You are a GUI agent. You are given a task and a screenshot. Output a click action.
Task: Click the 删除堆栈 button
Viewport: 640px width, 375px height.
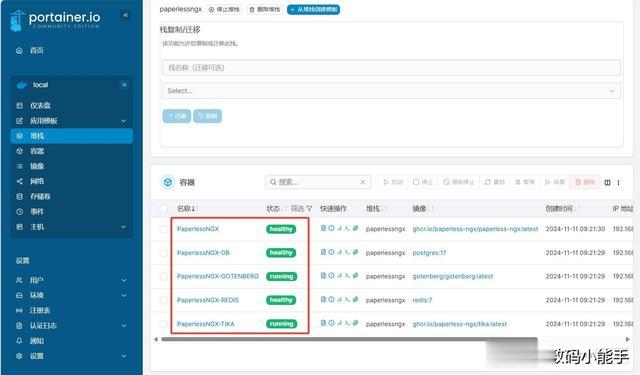(264, 9)
